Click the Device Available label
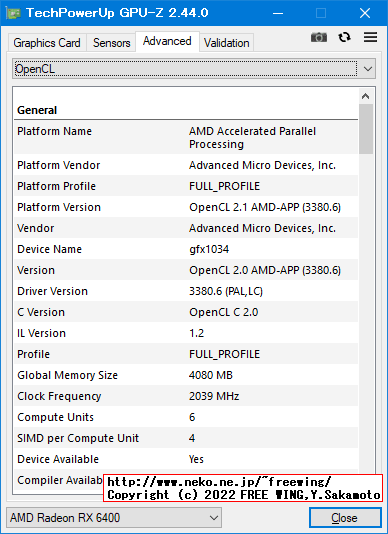The width and height of the screenshot is (388, 534). [58, 459]
